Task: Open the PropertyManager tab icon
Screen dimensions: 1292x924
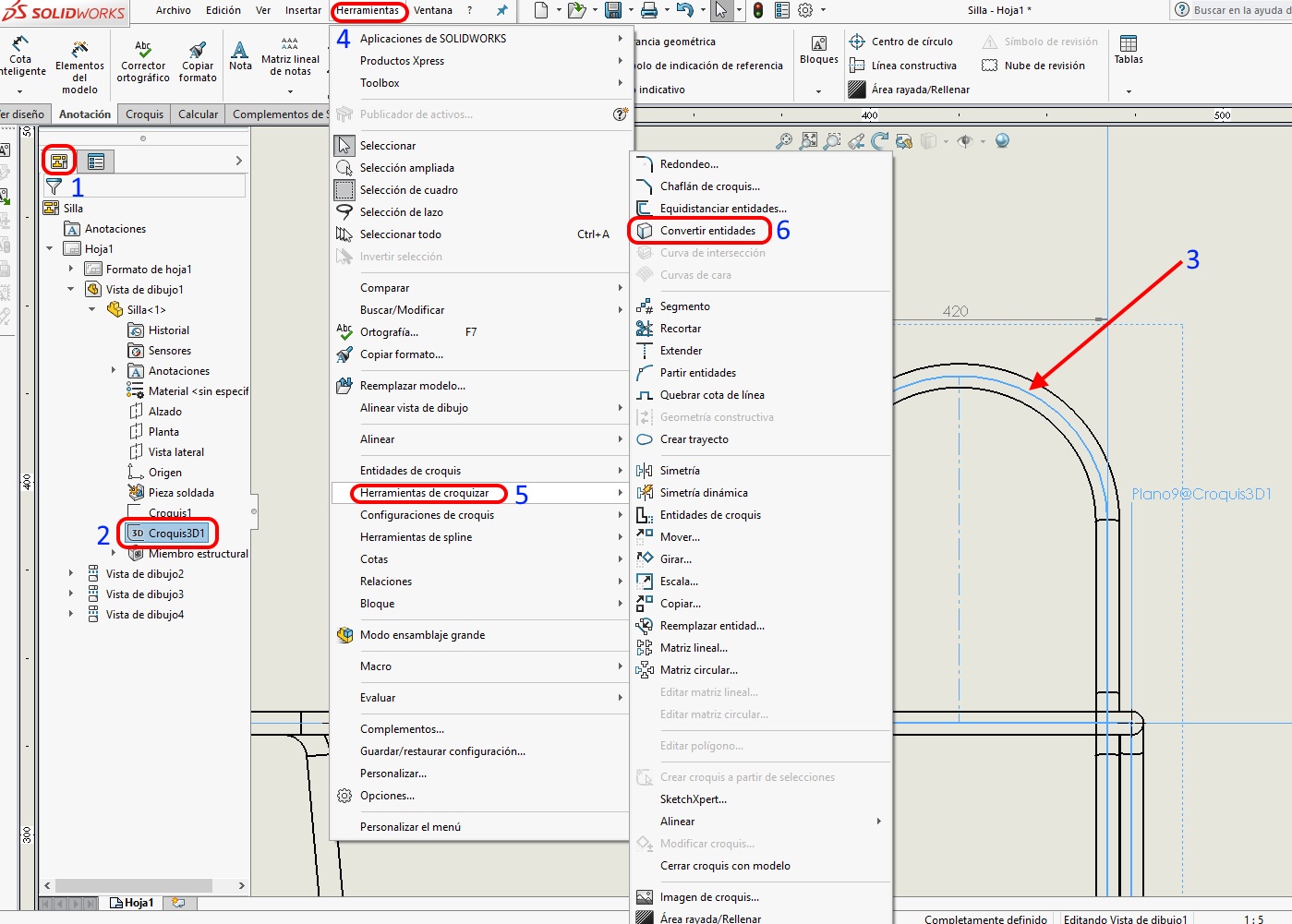Action: click(x=96, y=161)
